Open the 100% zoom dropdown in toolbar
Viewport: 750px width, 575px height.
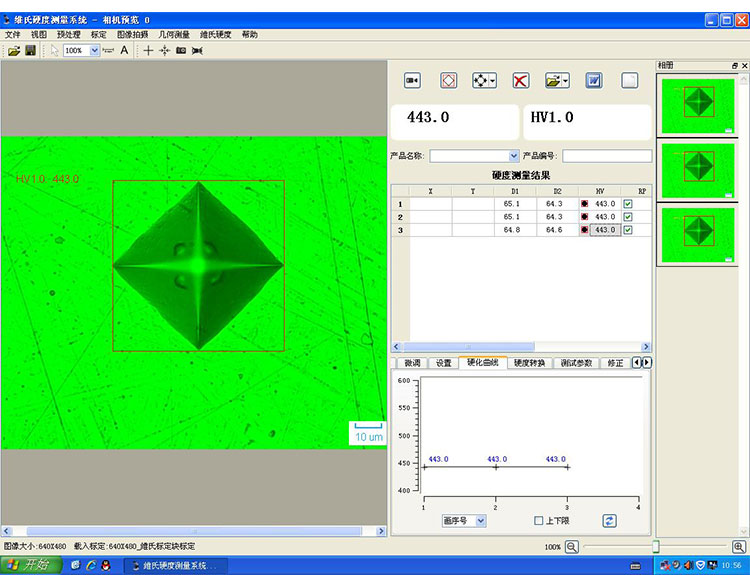92,50
